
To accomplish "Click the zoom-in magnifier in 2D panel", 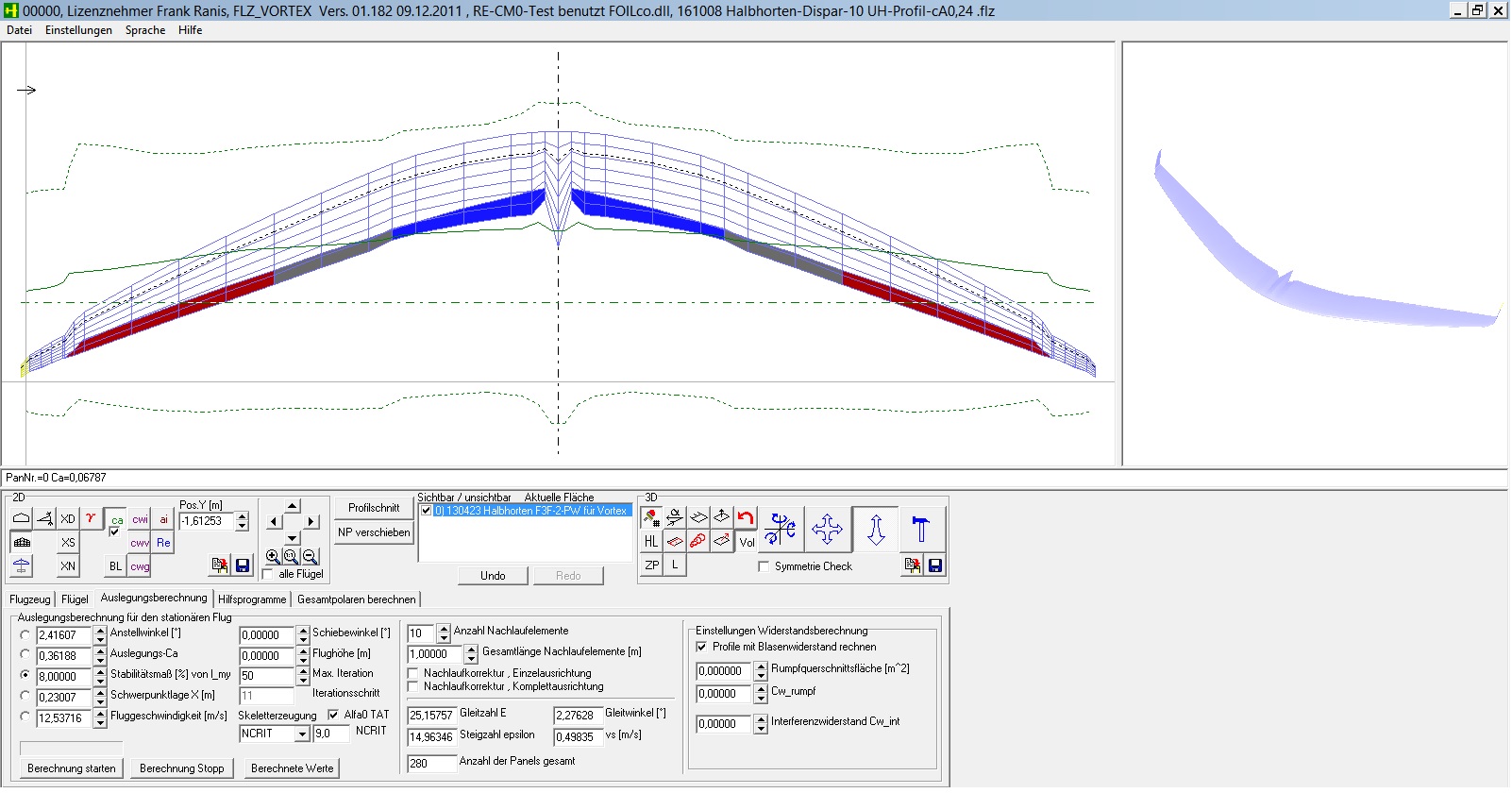I will [273, 557].
